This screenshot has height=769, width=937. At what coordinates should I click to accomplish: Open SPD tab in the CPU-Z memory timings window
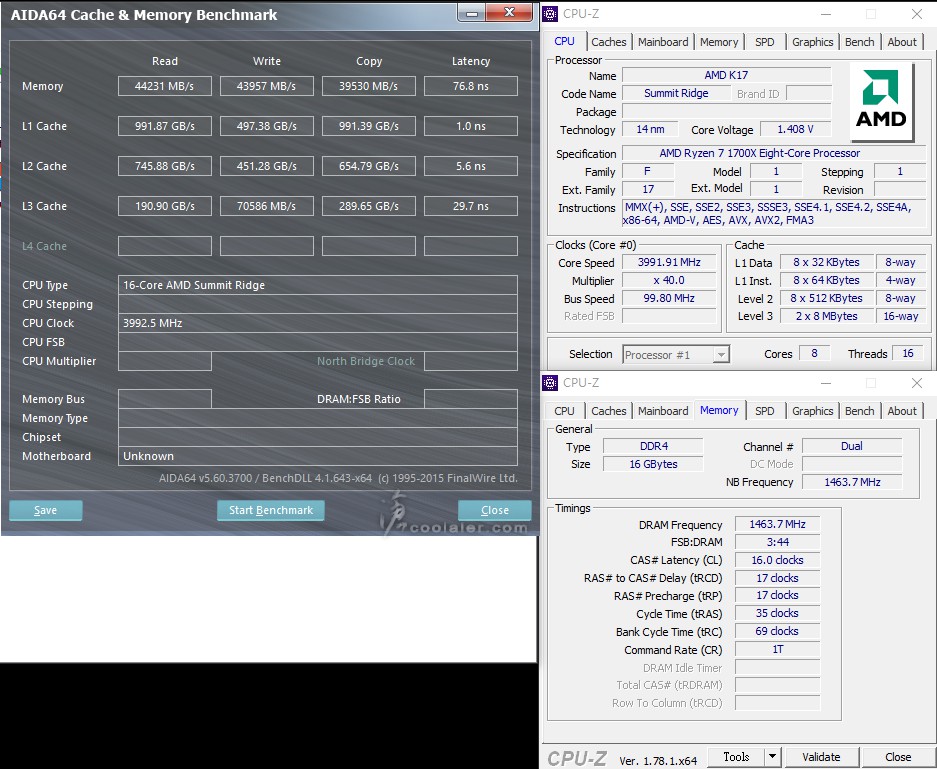[x=764, y=411]
